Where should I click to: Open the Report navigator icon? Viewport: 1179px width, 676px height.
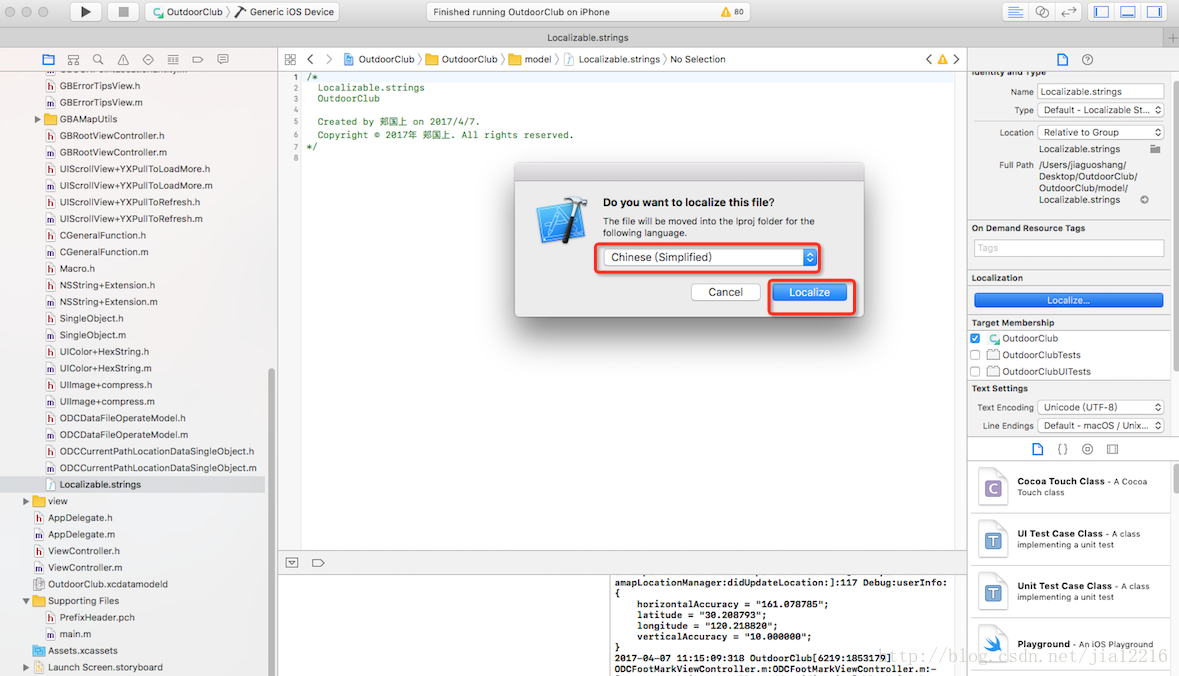click(x=223, y=59)
